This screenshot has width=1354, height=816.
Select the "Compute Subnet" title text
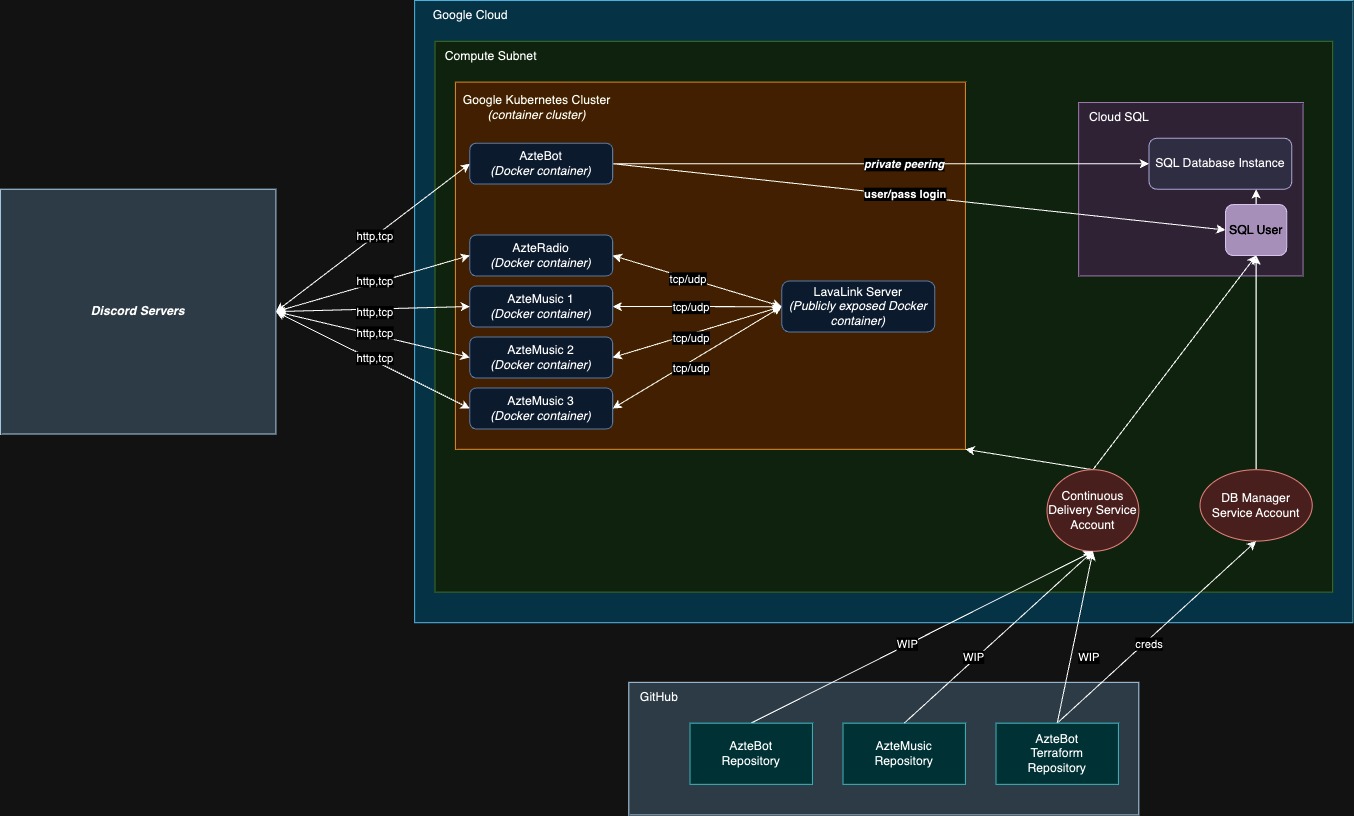[491, 56]
